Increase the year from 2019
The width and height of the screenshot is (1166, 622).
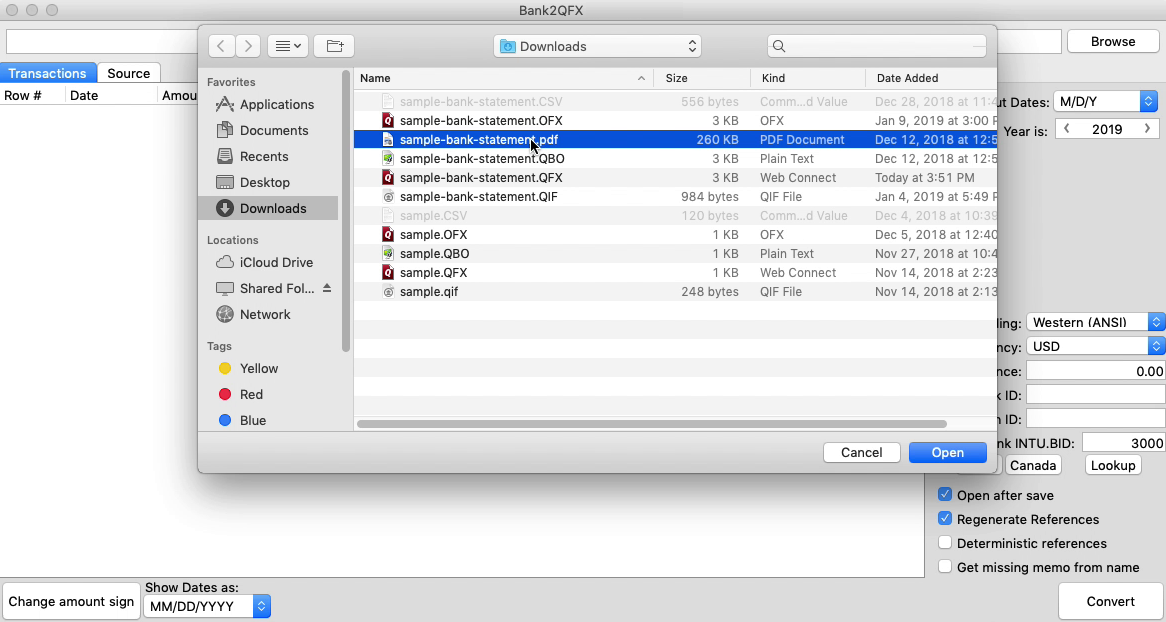1147,129
